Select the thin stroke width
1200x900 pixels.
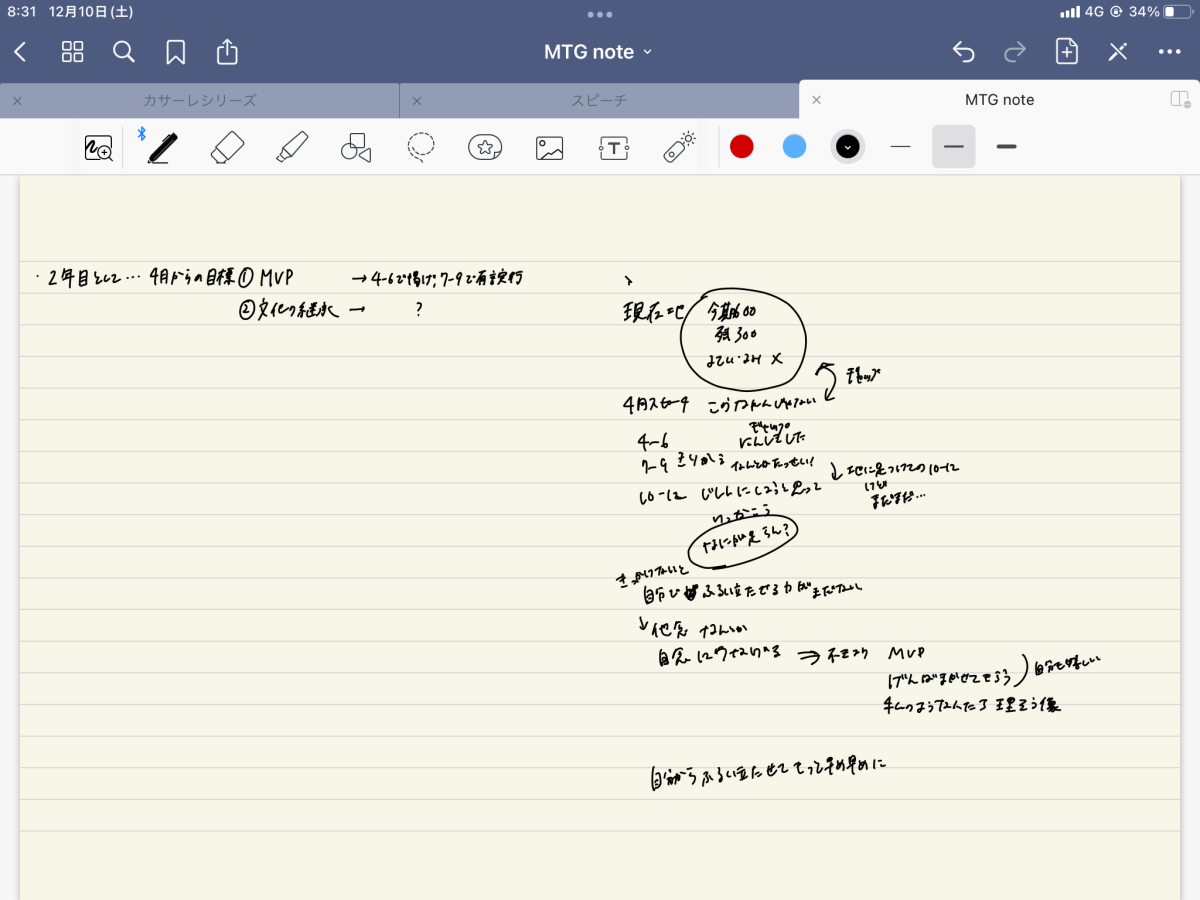pyautogui.click(x=900, y=147)
